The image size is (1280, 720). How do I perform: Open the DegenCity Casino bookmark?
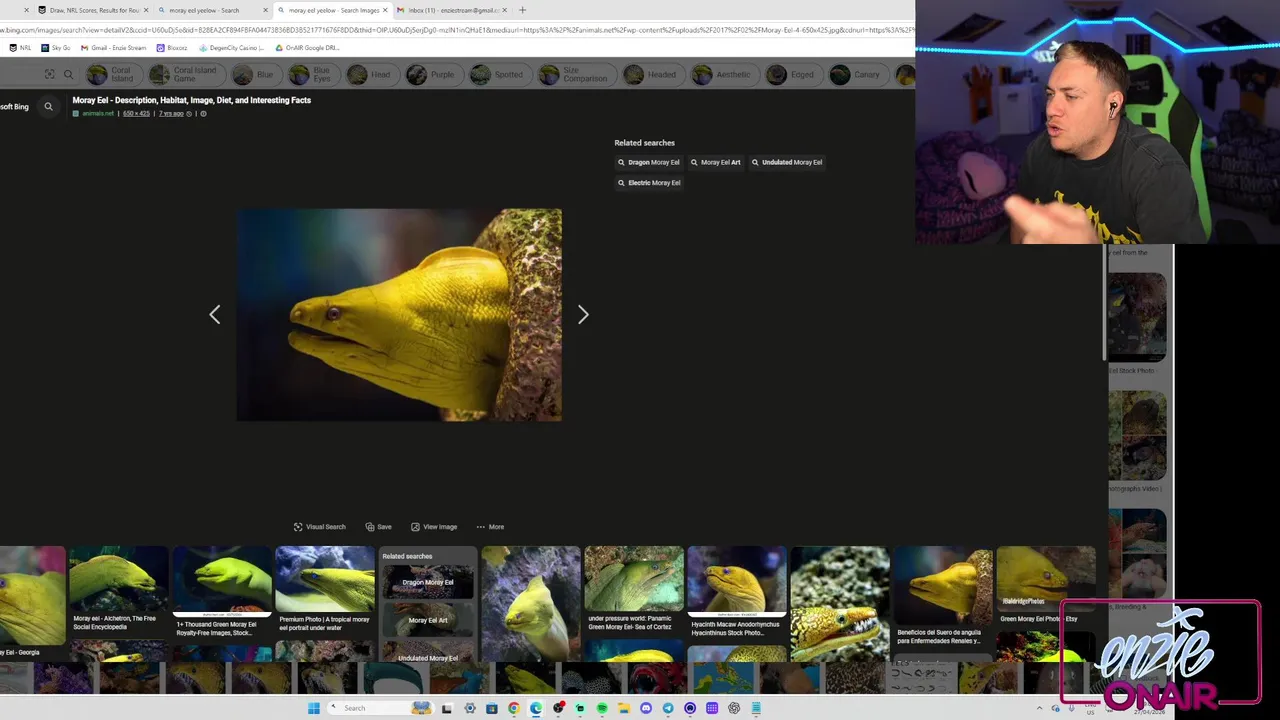coord(232,47)
